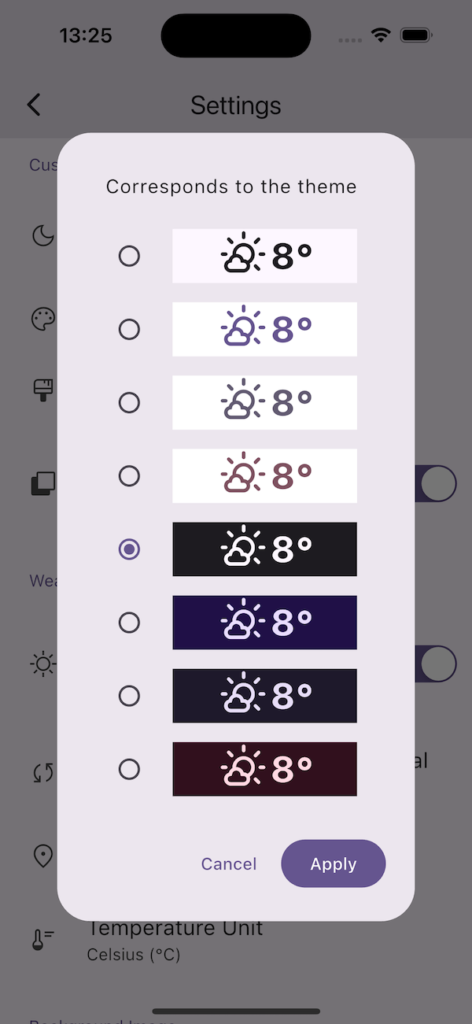
Task: Choose the selected white-on-black theme radio
Action: tap(129, 549)
